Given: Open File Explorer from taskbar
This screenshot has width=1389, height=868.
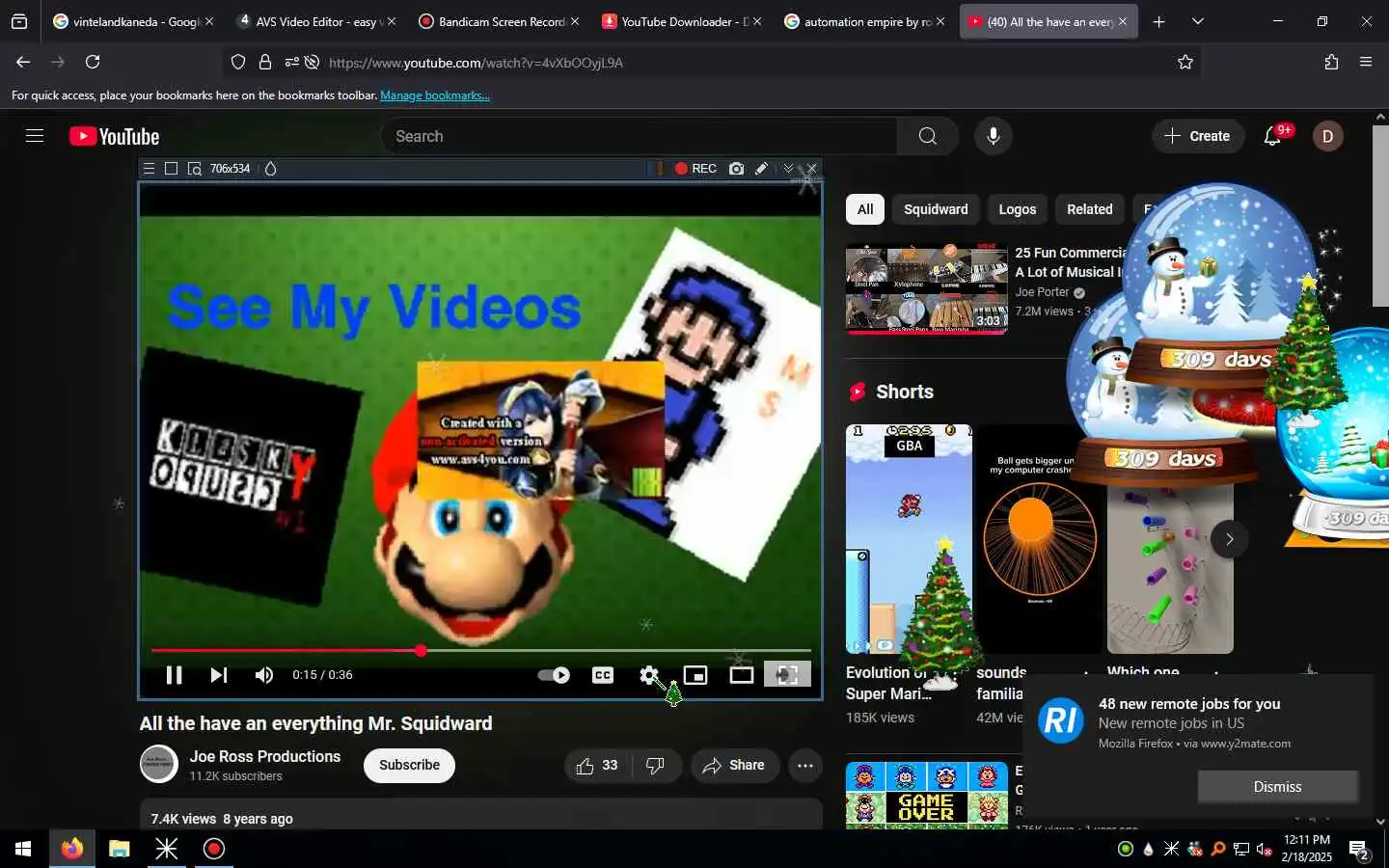Looking at the screenshot, I should [x=119, y=849].
